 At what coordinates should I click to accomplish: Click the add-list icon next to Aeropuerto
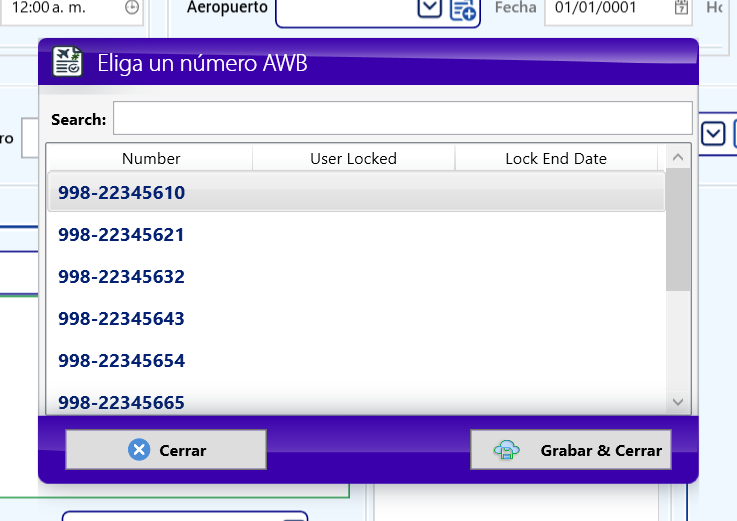[x=463, y=9]
